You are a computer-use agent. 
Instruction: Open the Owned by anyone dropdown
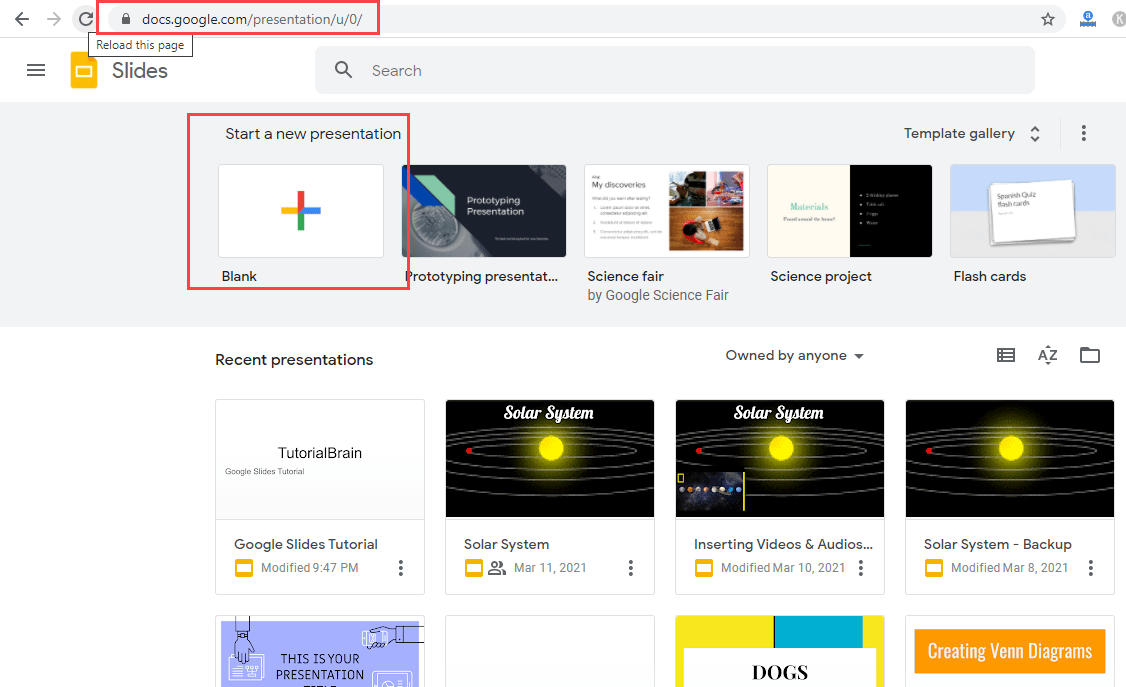(x=794, y=355)
